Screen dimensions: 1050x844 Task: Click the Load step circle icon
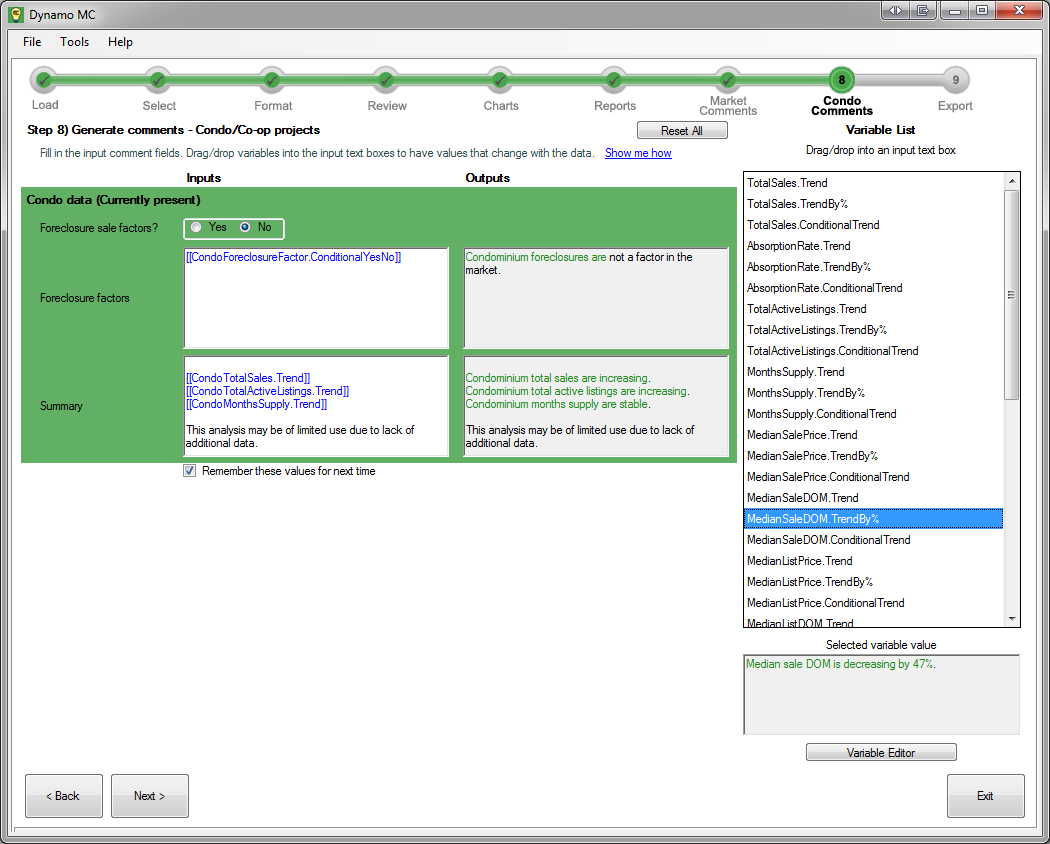(x=44, y=80)
